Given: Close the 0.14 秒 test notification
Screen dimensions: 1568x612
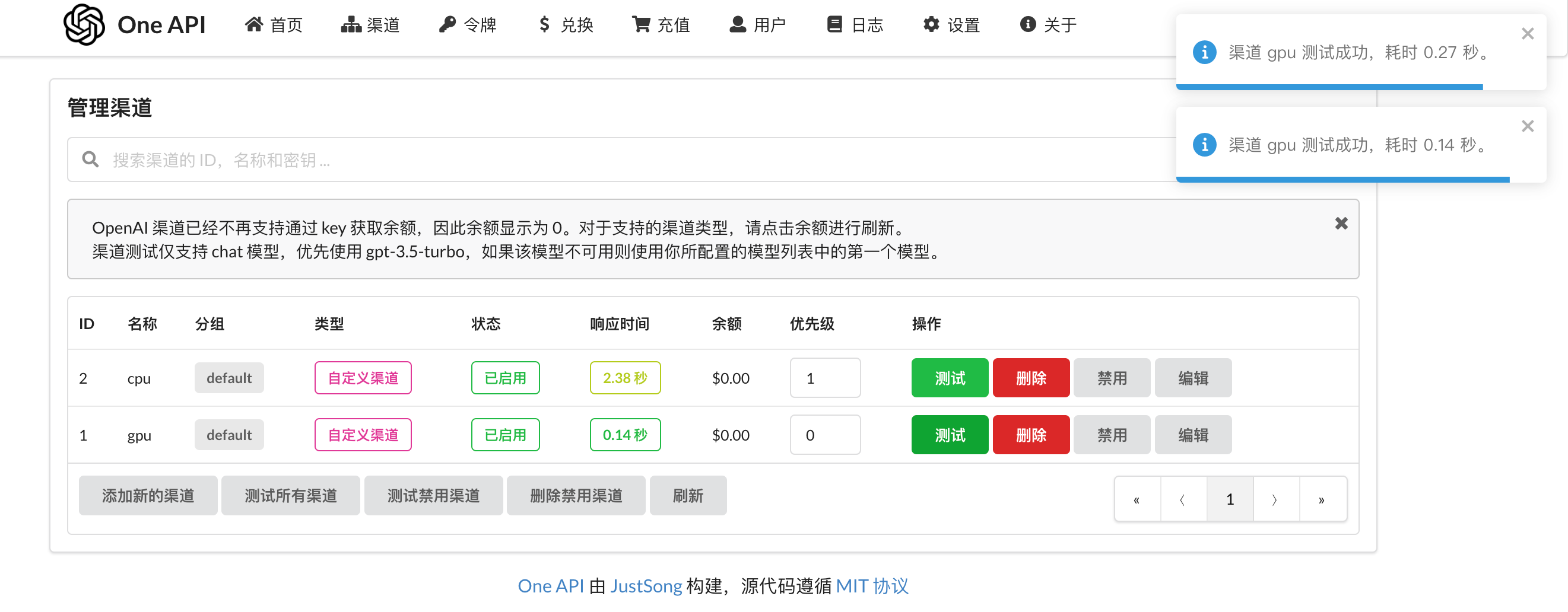Looking at the screenshot, I should click(x=1526, y=126).
